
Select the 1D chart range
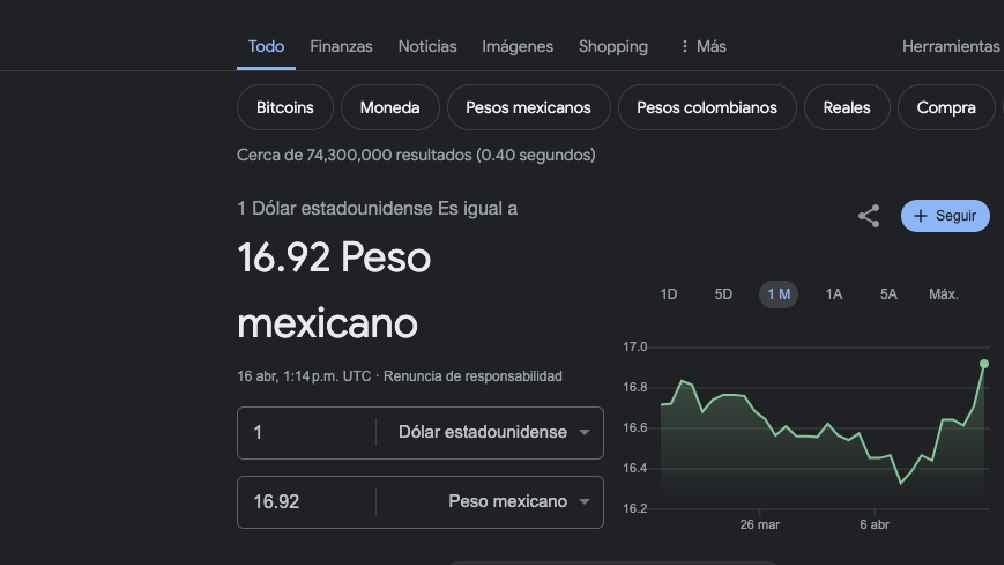(x=668, y=294)
